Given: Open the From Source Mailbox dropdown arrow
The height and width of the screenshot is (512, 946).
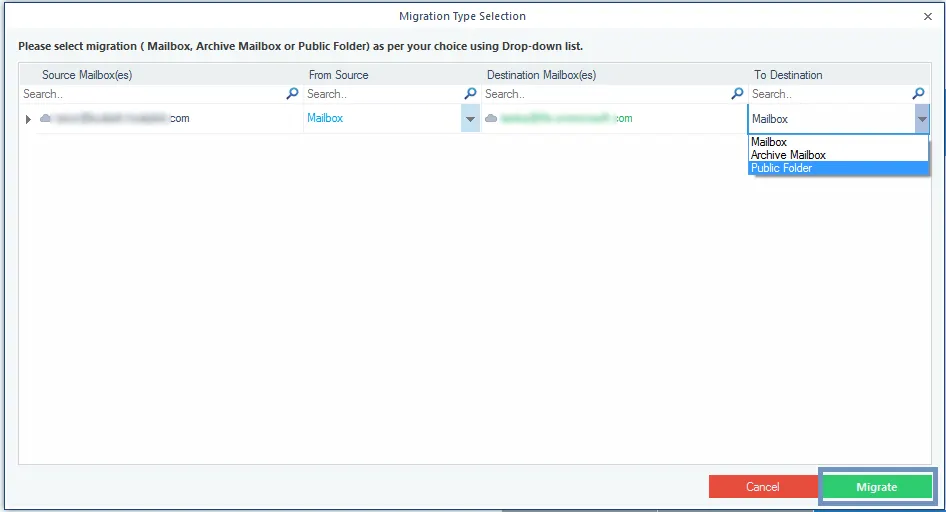Looking at the screenshot, I should (x=470, y=119).
